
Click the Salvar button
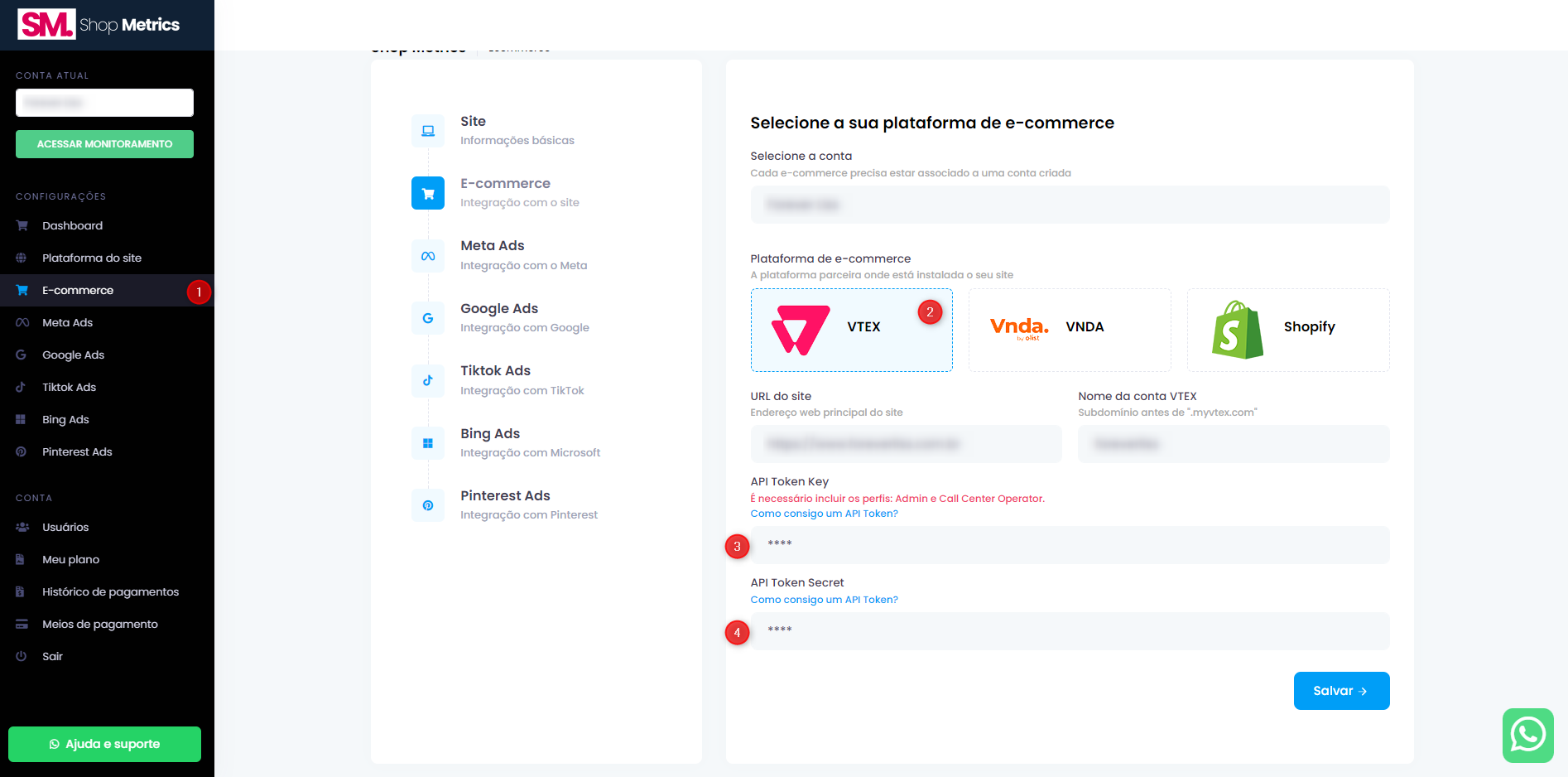pos(1340,691)
